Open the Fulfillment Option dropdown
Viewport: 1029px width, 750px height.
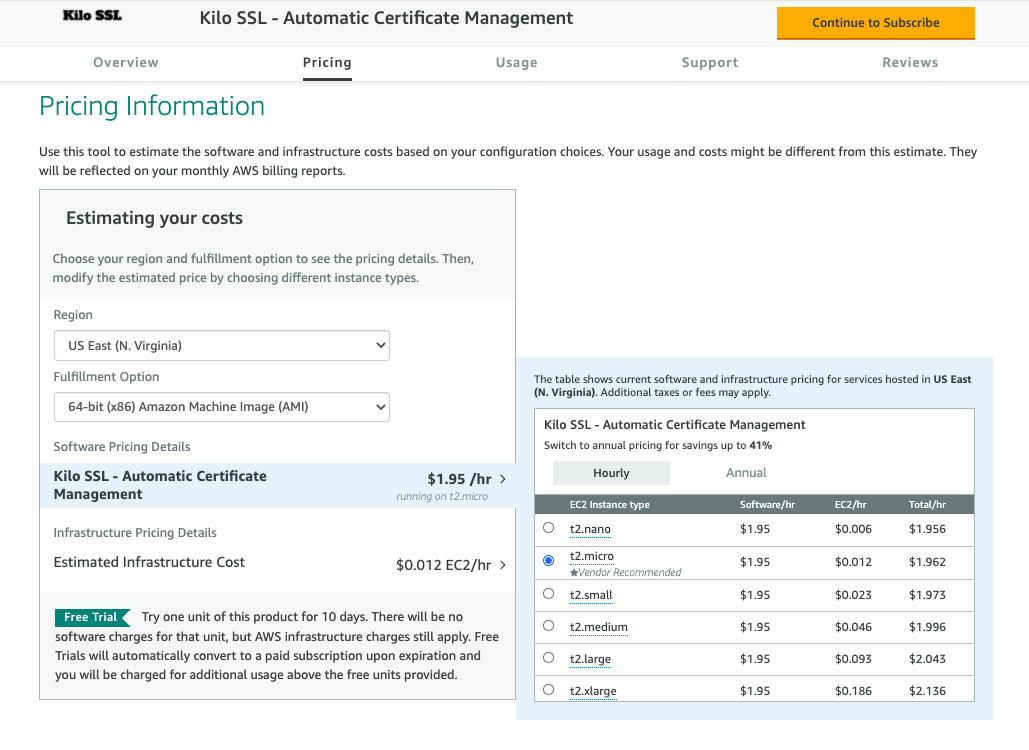pos(221,407)
